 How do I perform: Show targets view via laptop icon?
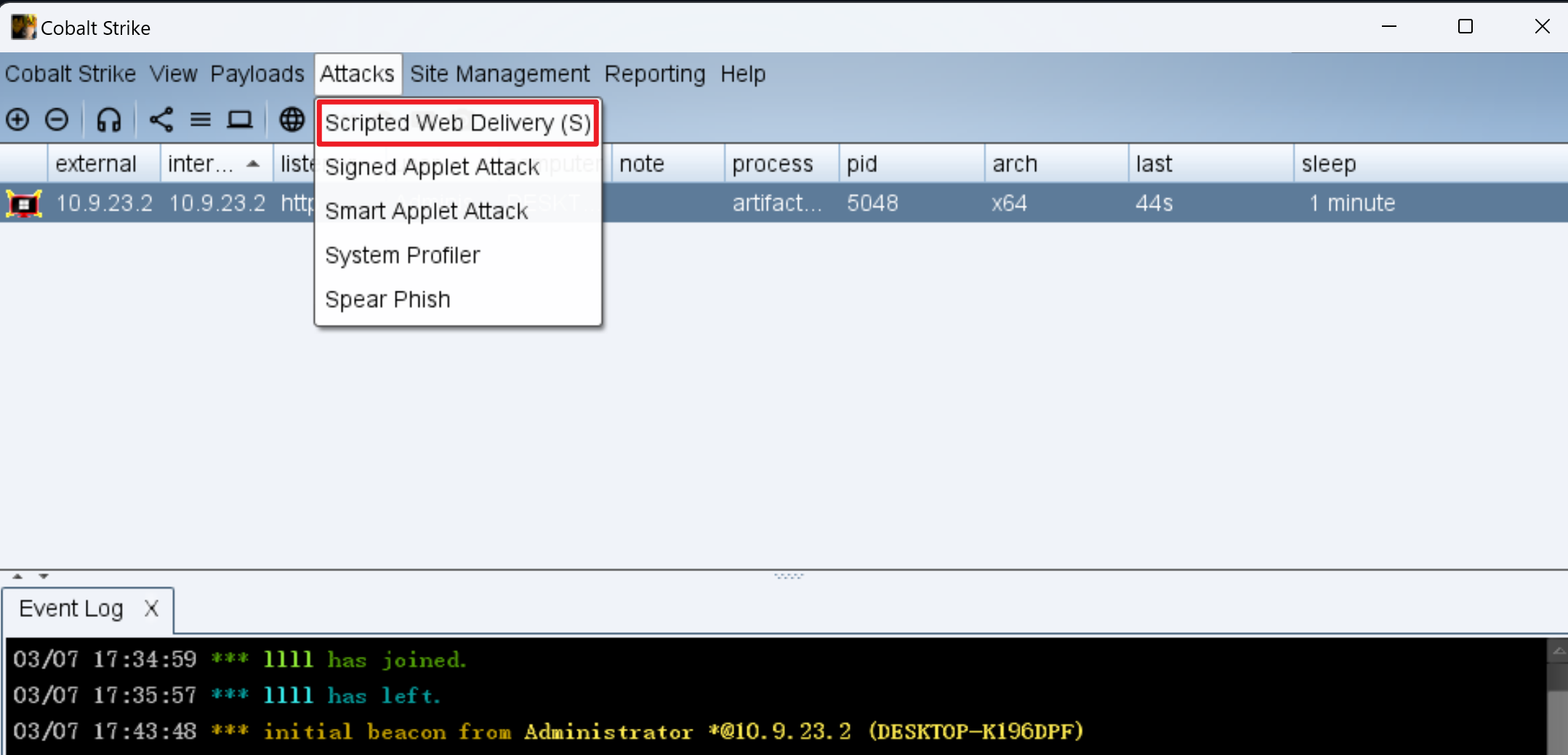[x=240, y=119]
